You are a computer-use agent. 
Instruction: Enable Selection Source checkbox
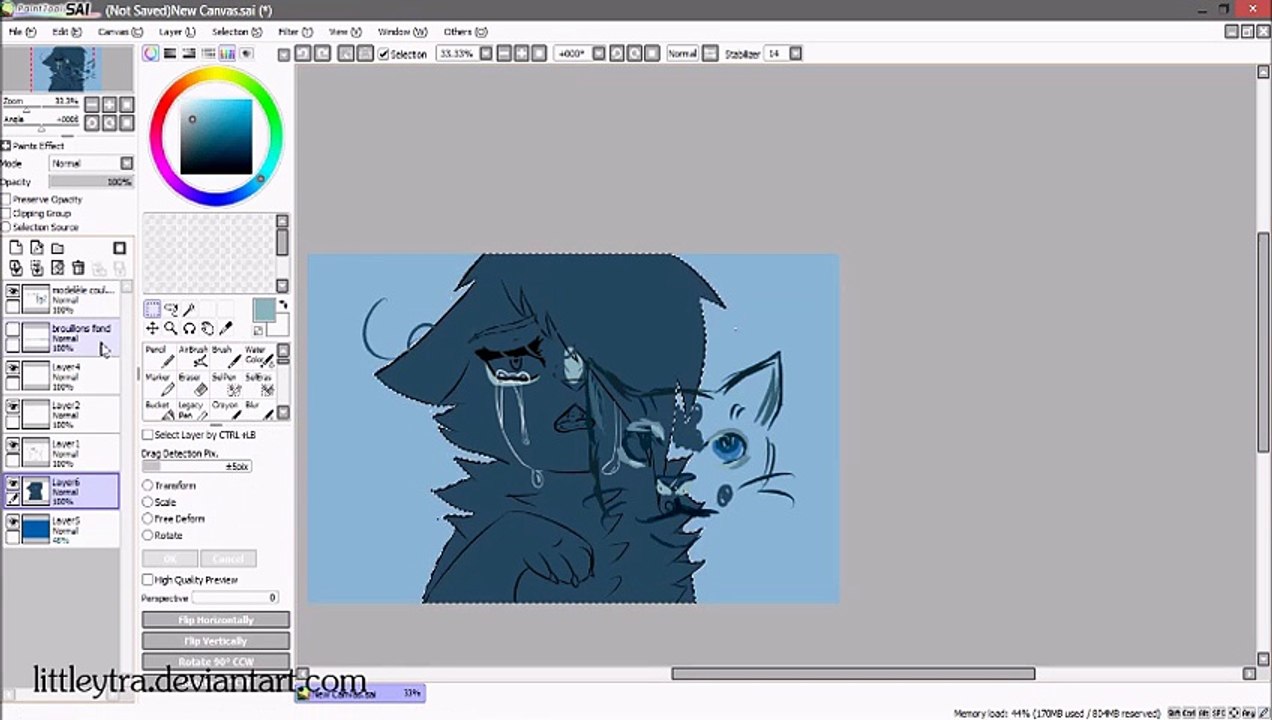click(x=6, y=227)
